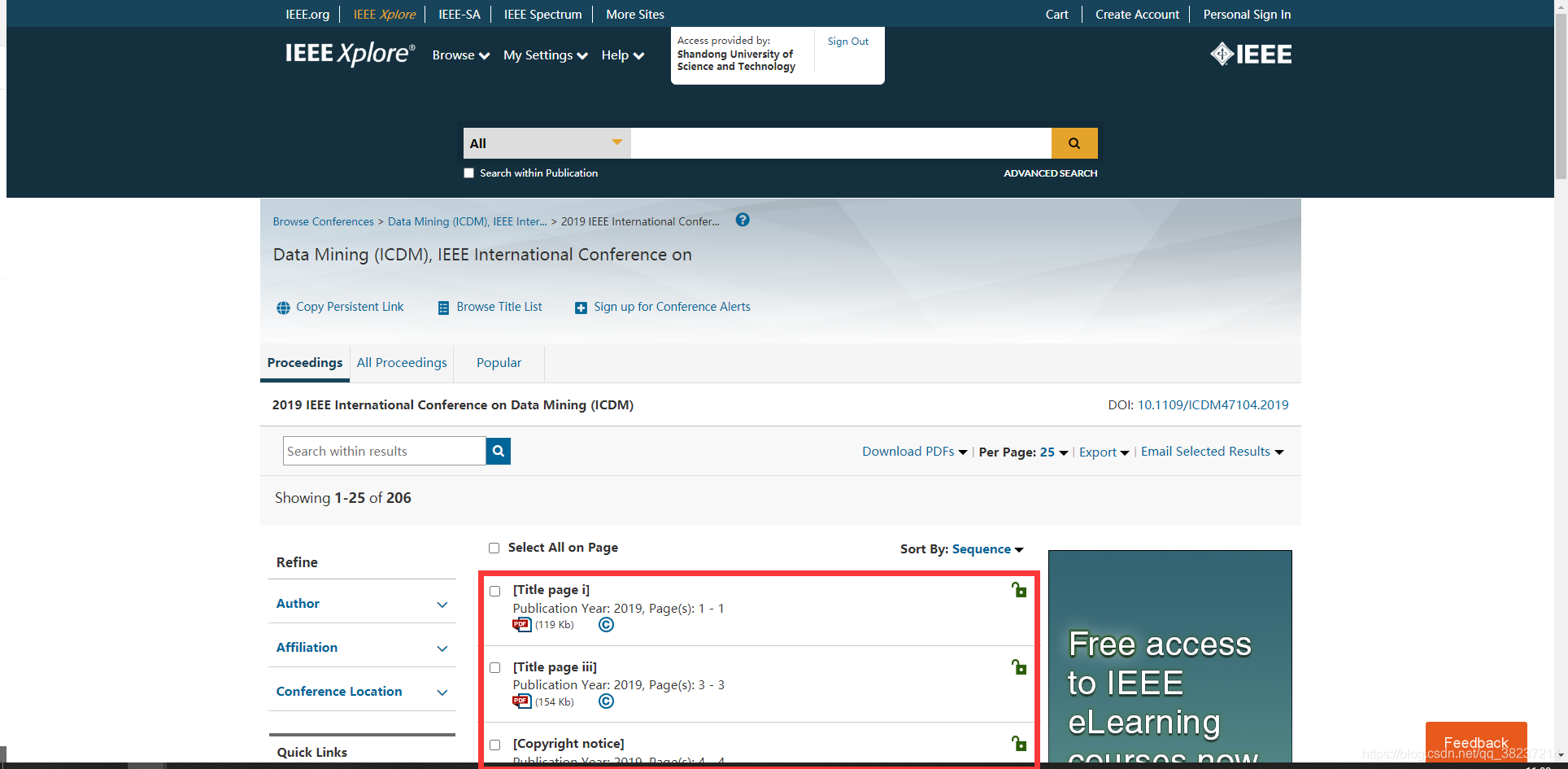This screenshot has height=769, width=1568.
Task: Click the Copy Persistent Link globe icon
Action: 283,308
